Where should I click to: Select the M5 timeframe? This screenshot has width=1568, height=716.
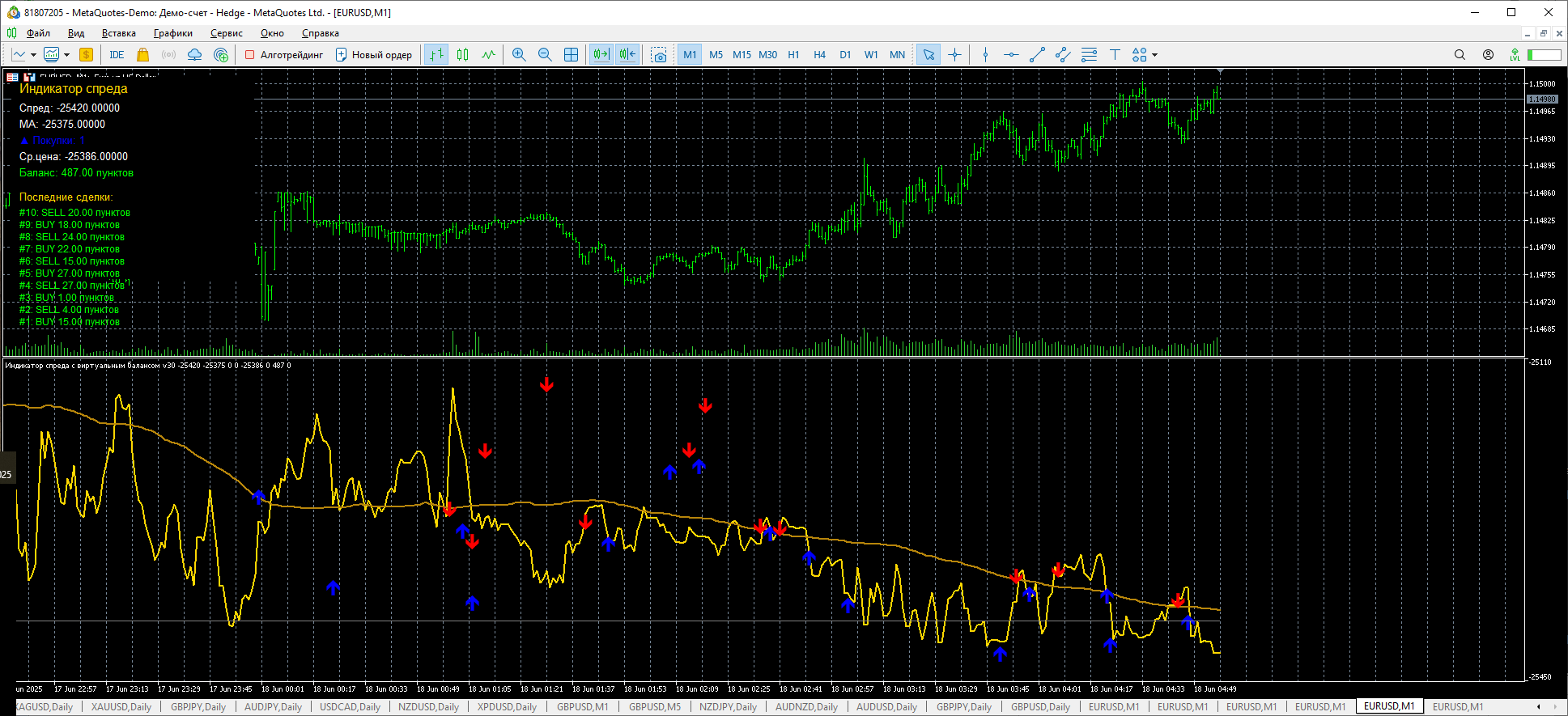pyautogui.click(x=716, y=55)
